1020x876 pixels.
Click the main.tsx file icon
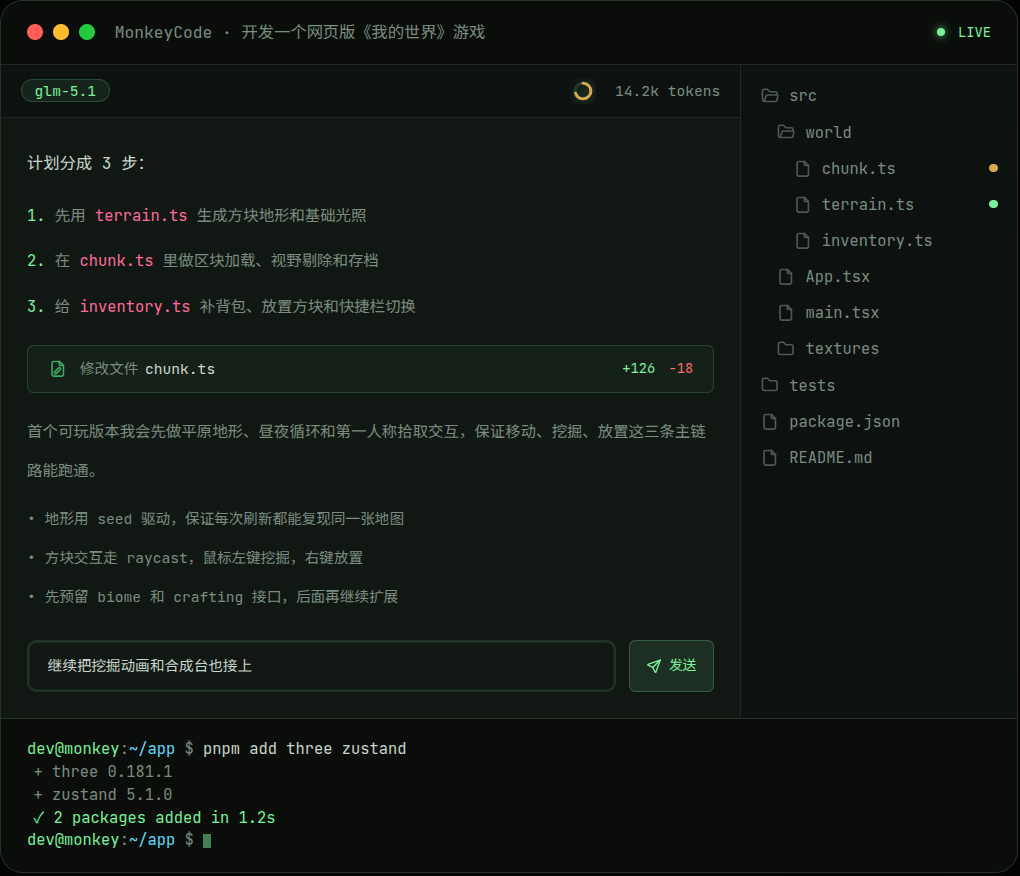click(786, 313)
